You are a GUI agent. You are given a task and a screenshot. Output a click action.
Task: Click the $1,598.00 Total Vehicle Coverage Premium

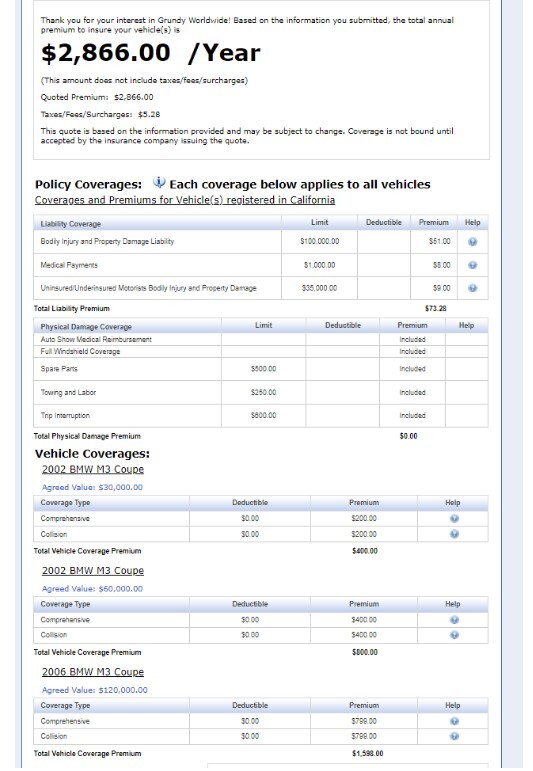368,754
